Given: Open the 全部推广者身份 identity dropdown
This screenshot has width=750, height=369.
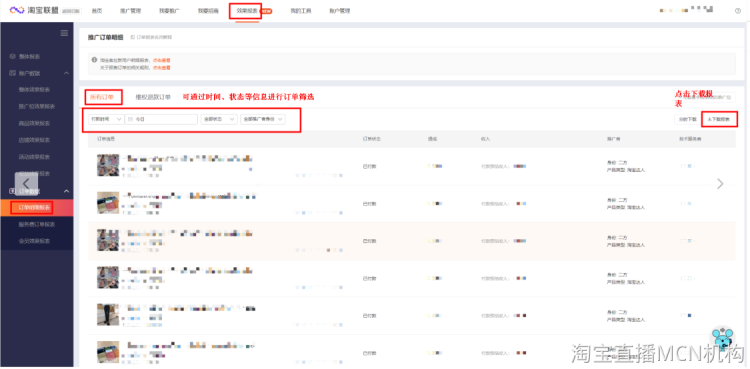Looking at the screenshot, I should (x=263, y=119).
